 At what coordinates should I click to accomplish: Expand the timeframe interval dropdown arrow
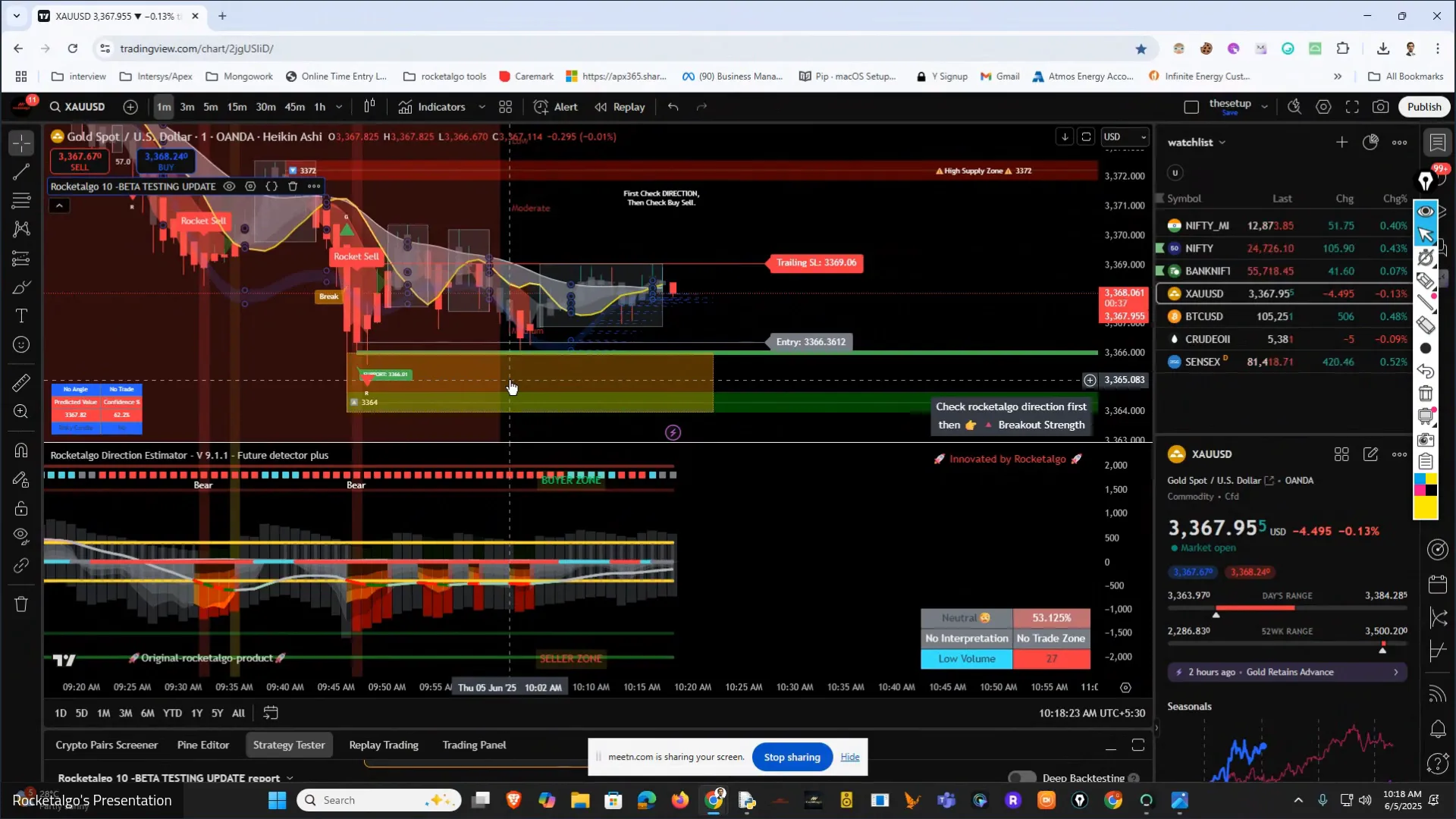(339, 107)
